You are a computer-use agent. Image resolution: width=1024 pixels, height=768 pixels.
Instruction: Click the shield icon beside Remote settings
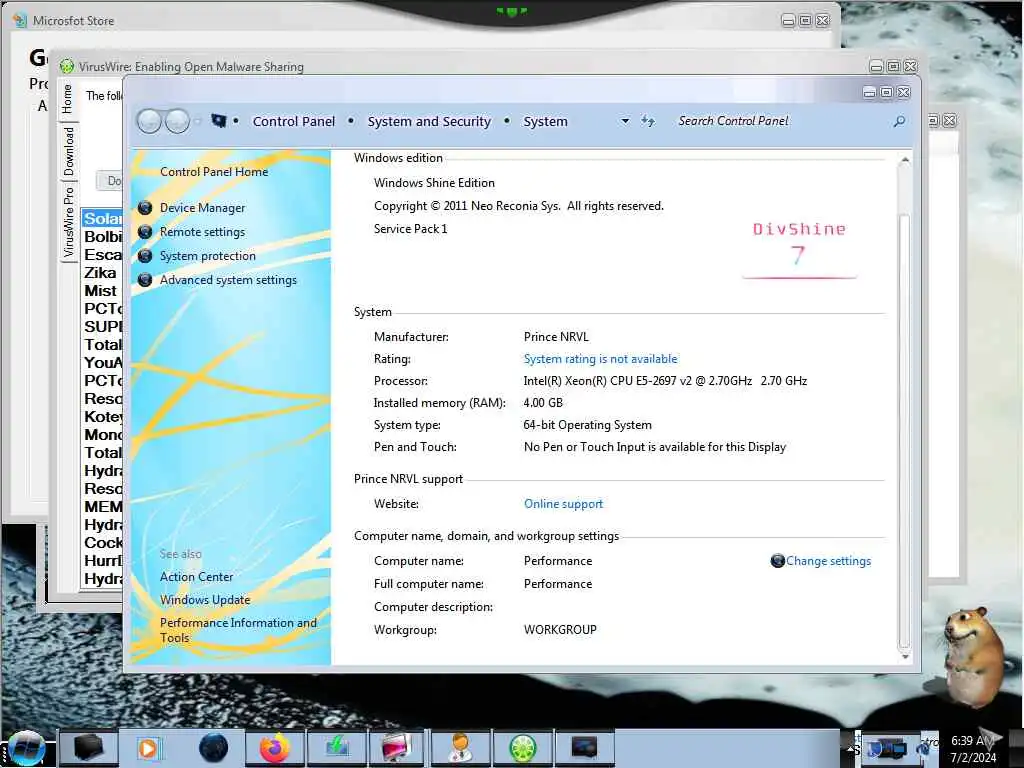[x=145, y=232]
